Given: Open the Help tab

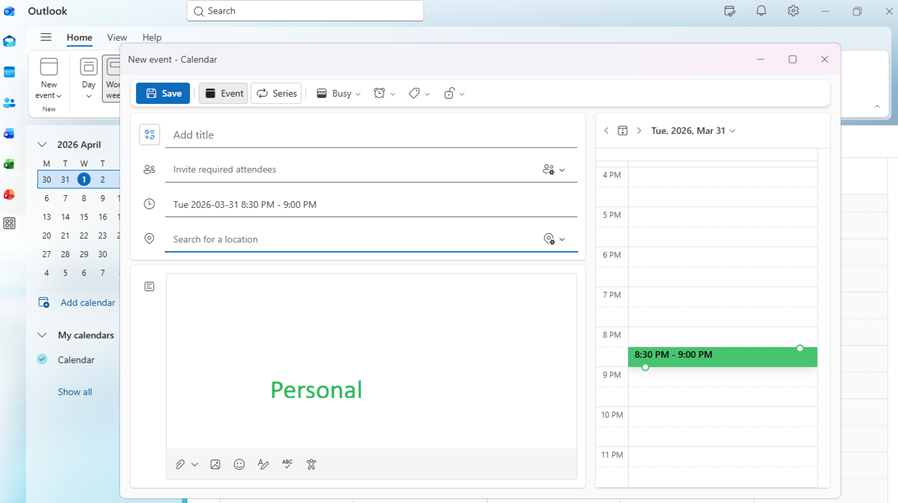Looking at the screenshot, I should (152, 37).
